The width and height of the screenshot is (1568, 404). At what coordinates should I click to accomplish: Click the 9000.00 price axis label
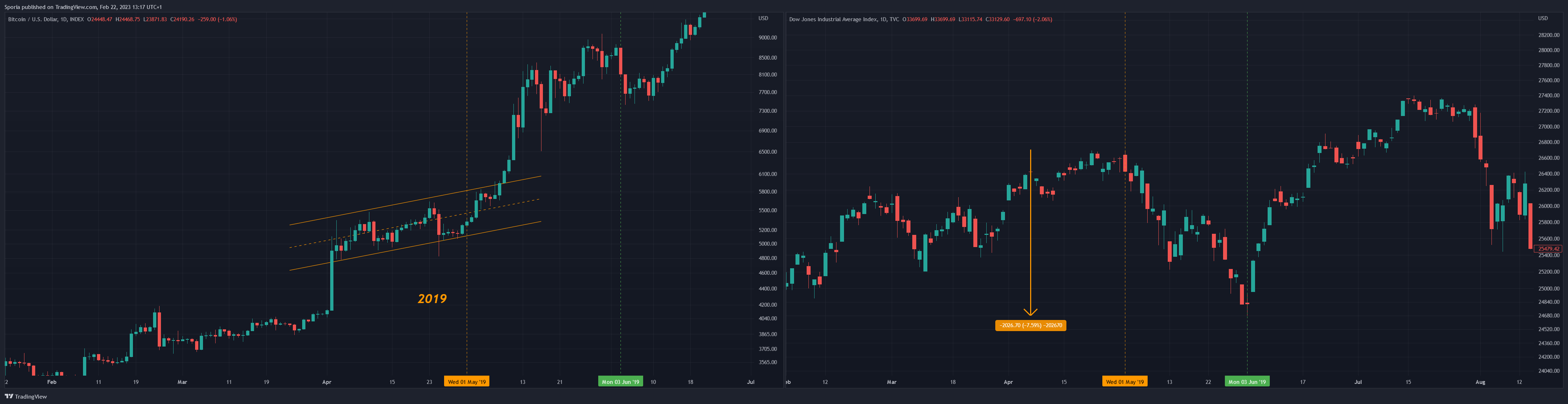767,38
